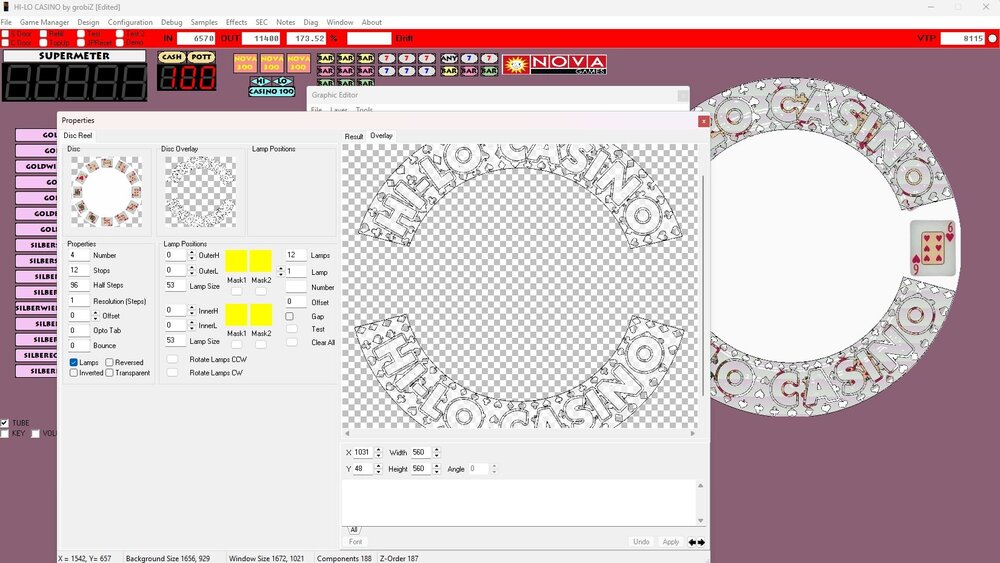This screenshot has width=1000, height=563.
Task: Click the overlay preview horizontal scrollbar
Action: pyautogui.click(x=520, y=434)
